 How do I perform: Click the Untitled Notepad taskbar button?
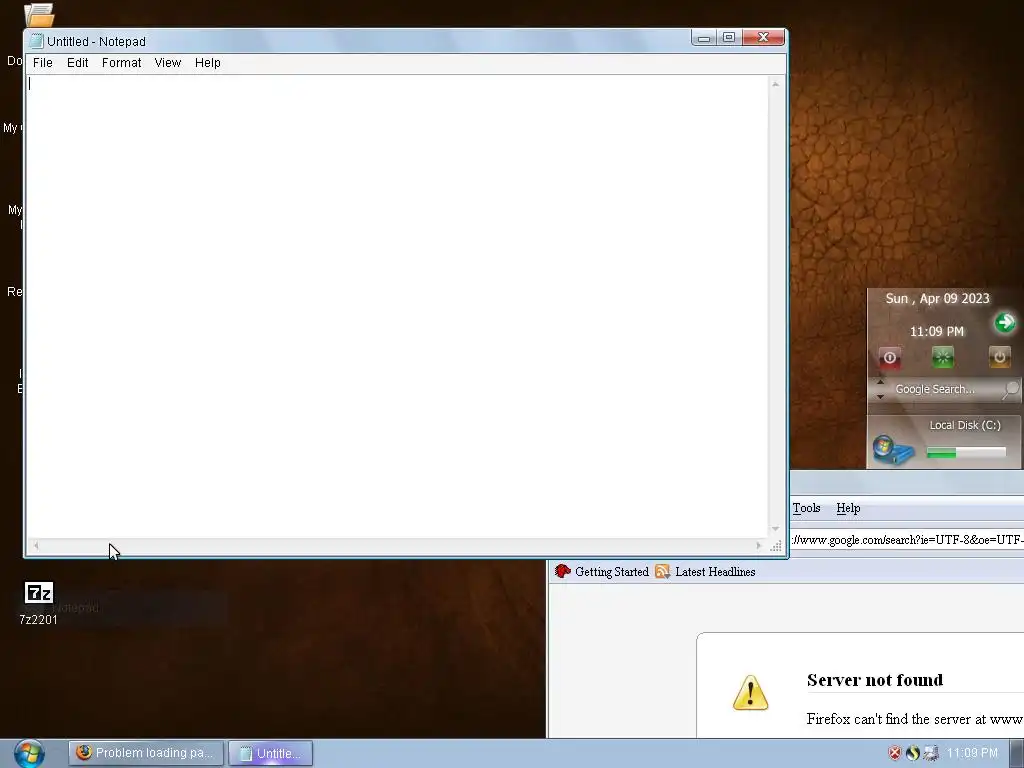tap(270, 753)
